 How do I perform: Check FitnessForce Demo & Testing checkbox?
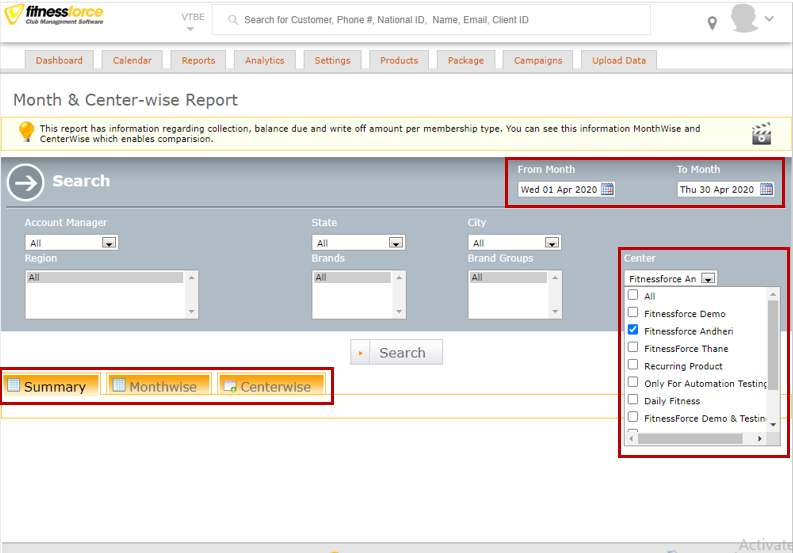tap(633, 417)
